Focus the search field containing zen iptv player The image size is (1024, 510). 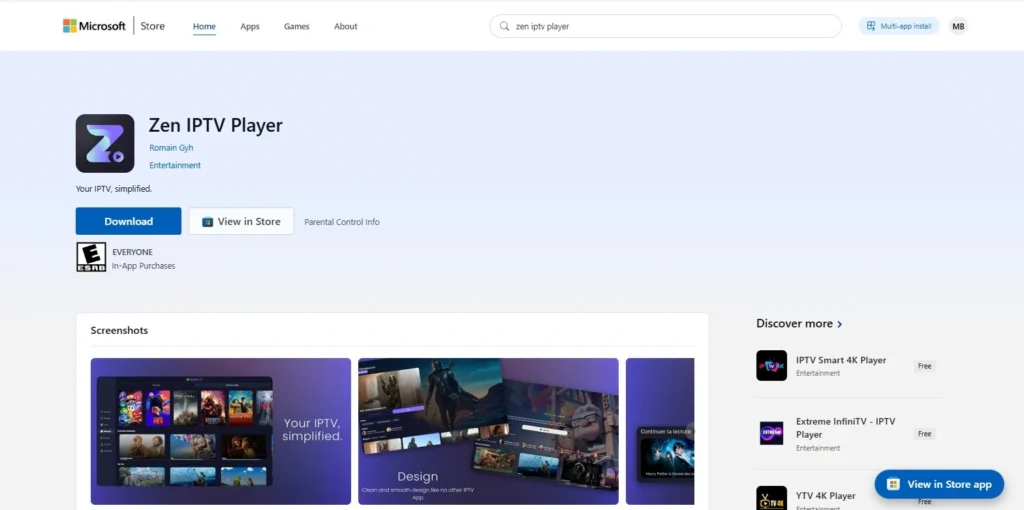coord(665,26)
